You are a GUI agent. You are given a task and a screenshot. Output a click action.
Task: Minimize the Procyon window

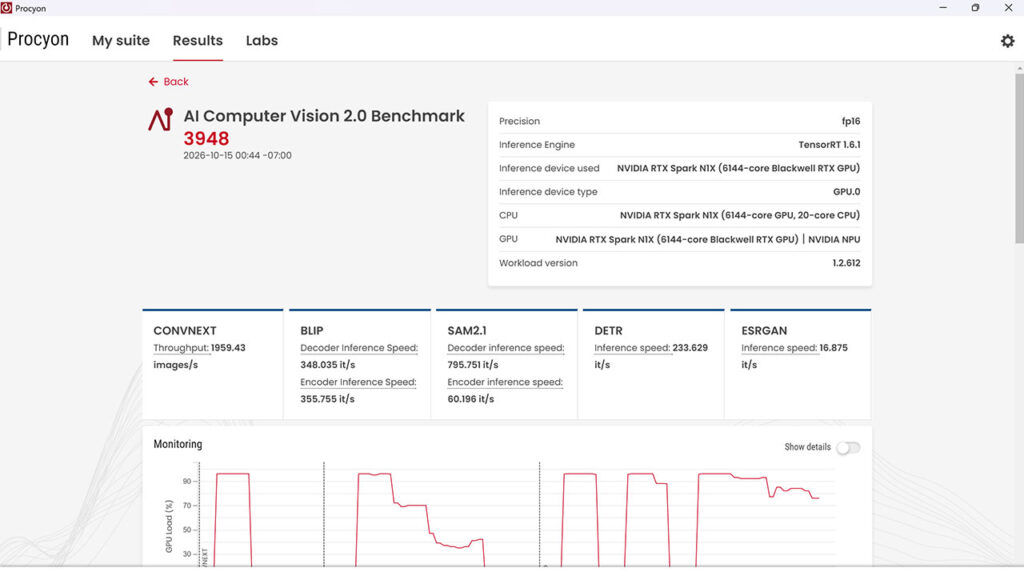click(943, 8)
